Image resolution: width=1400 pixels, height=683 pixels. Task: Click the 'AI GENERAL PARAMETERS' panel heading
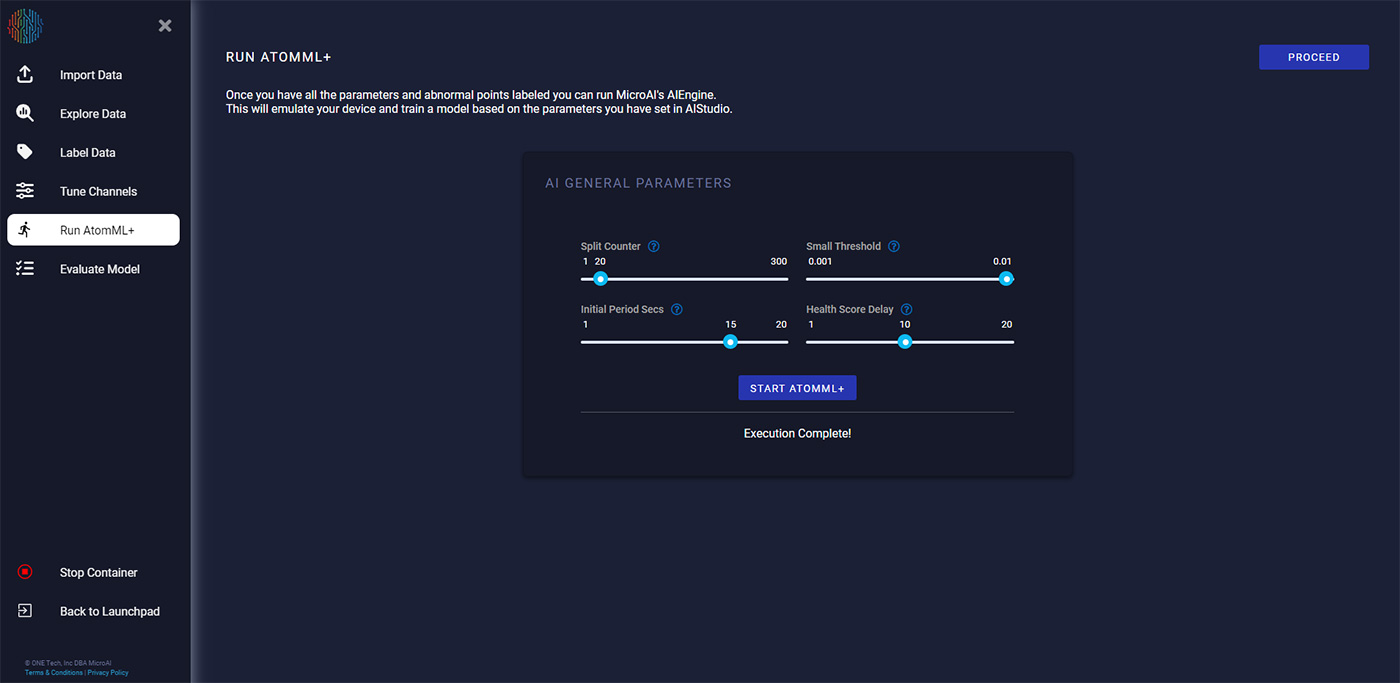pyautogui.click(x=638, y=183)
